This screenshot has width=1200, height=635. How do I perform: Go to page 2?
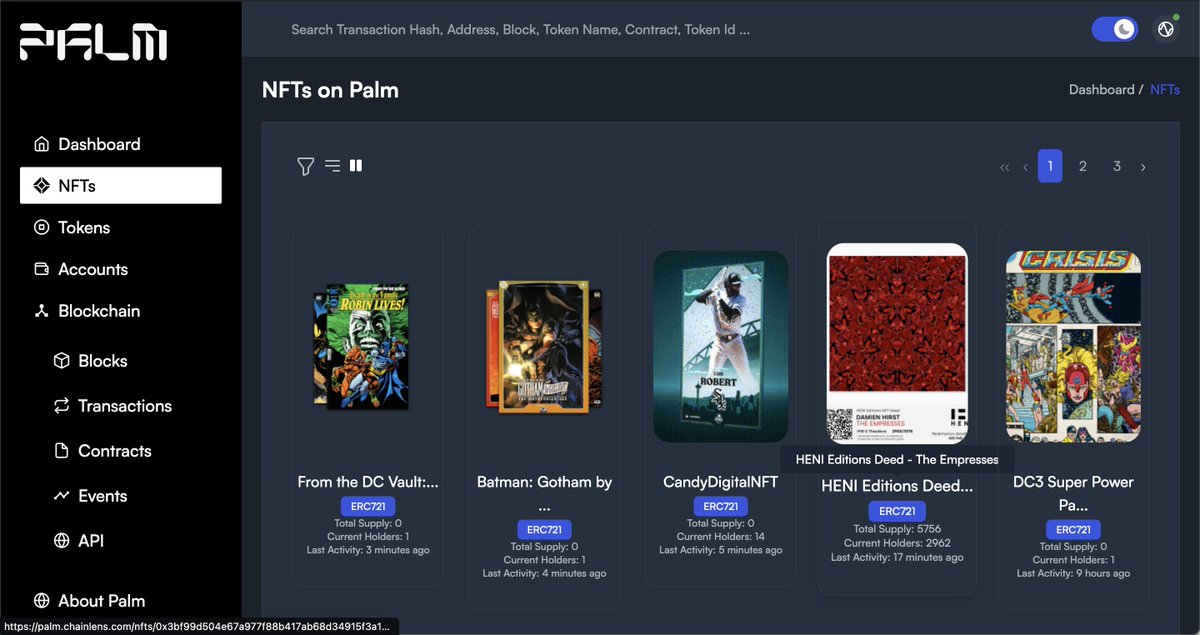pos(1083,166)
